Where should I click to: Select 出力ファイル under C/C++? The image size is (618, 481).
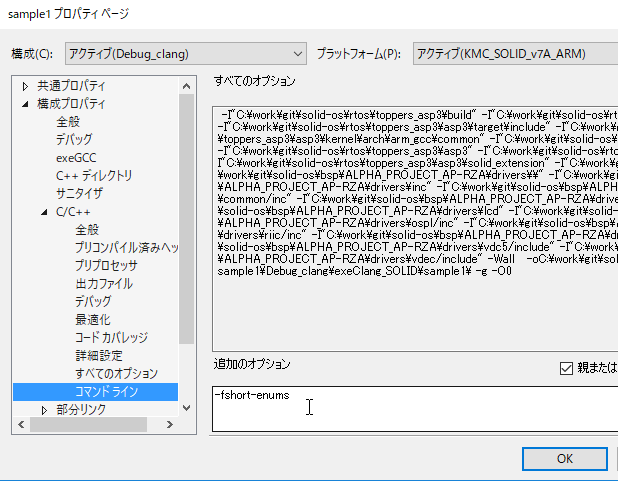click(x=103, y=284)
